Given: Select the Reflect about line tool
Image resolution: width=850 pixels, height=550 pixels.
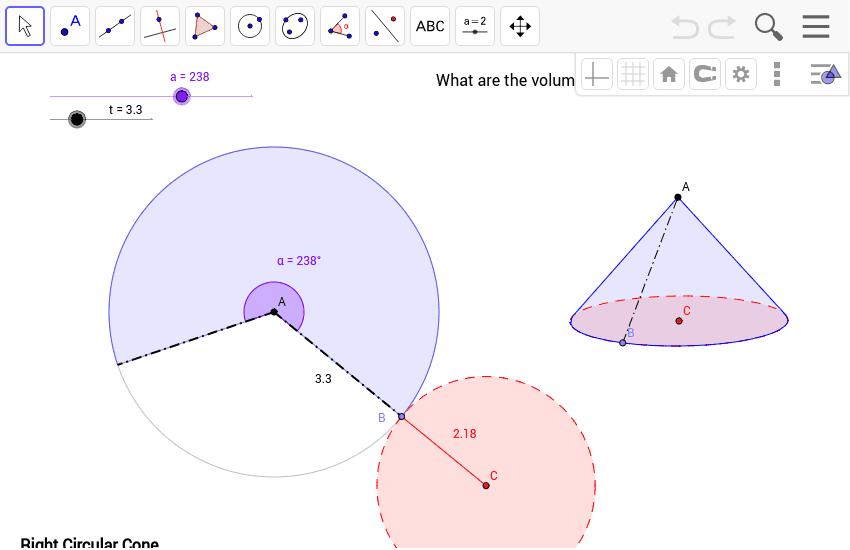Looking at the screenshot, I should [385, 26].
